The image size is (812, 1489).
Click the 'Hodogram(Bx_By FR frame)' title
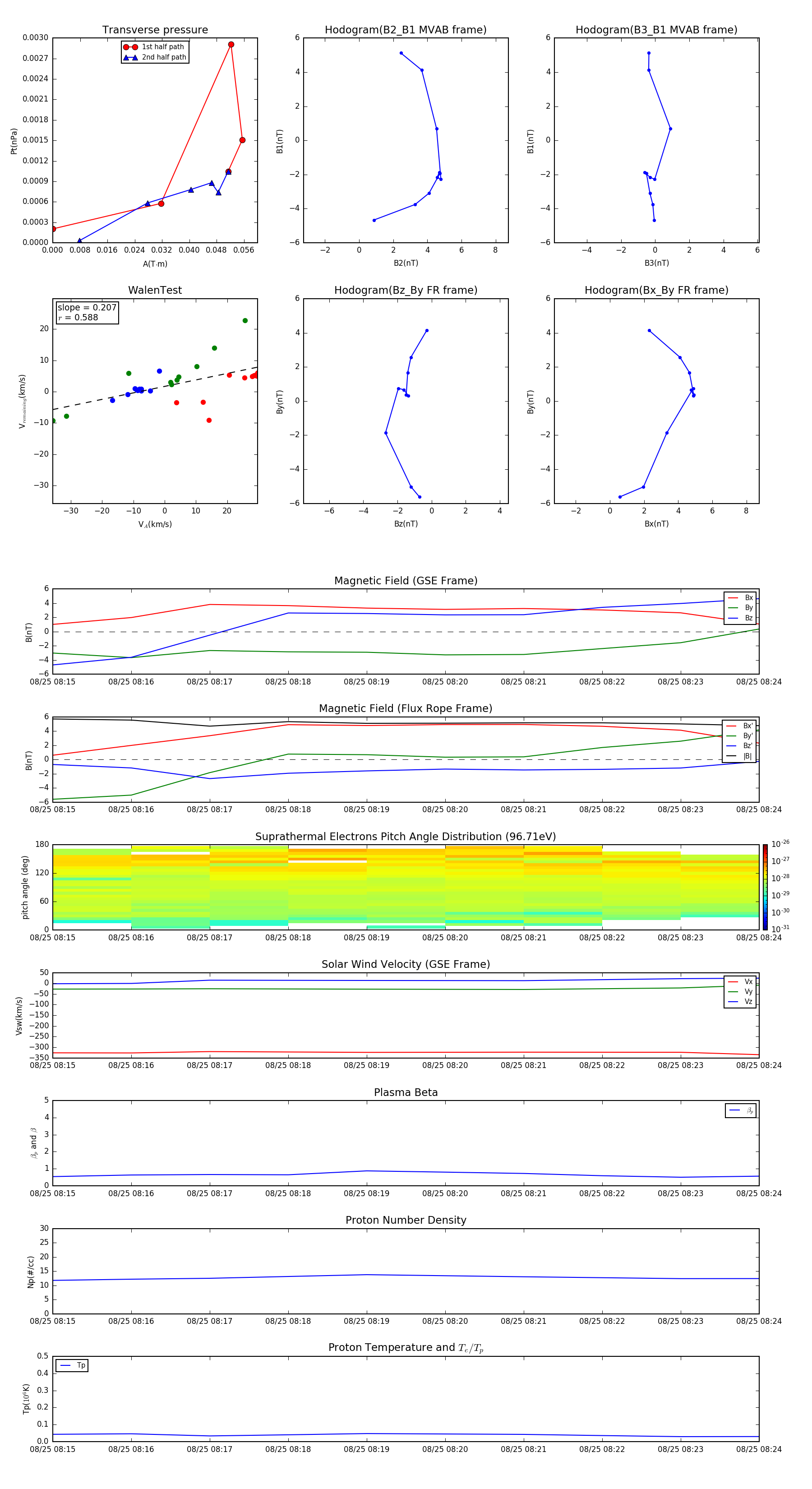pyautogui.click(x=656, y=290)
